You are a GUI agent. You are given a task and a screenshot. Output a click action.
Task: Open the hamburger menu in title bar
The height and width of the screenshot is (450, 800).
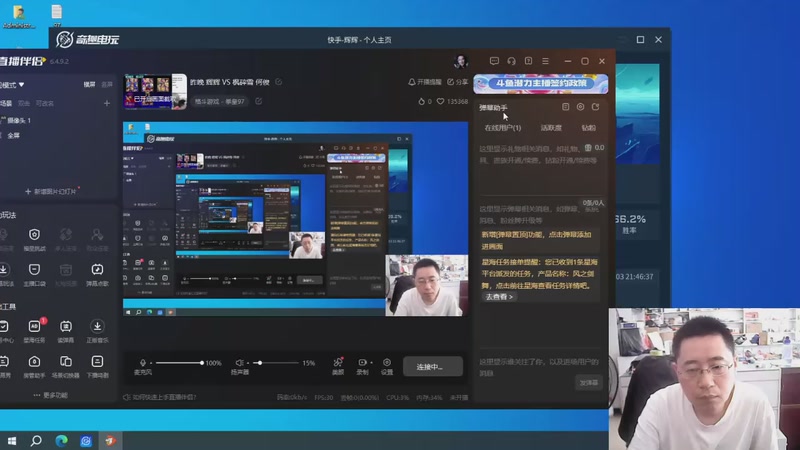[x=545, y=61]
